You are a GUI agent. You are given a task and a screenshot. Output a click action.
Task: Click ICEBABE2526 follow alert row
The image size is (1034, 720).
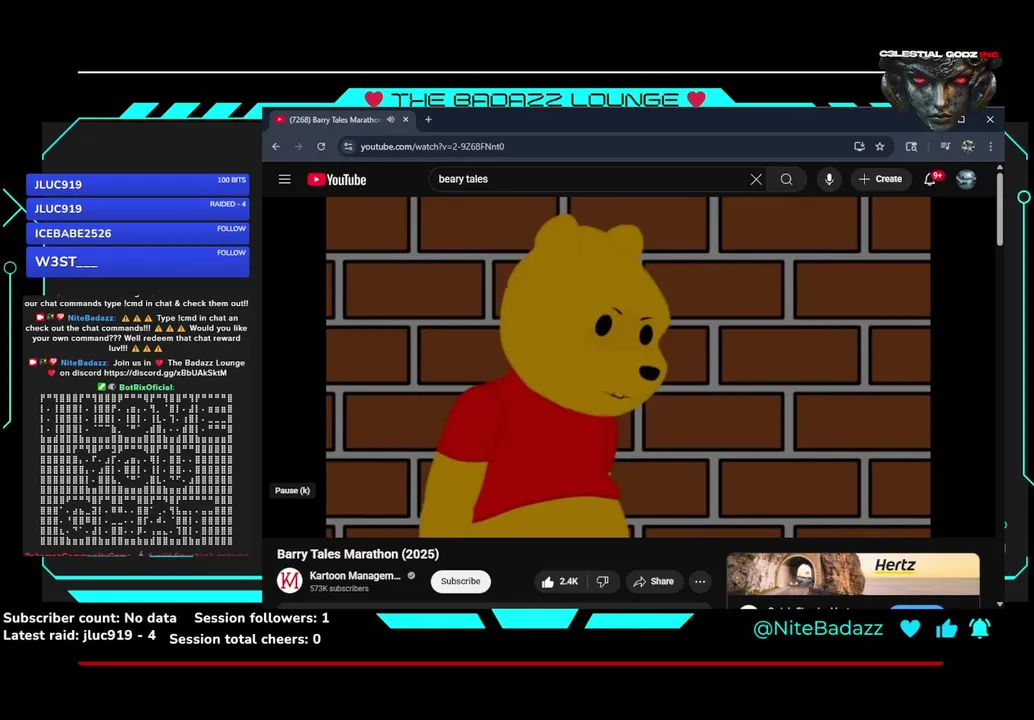coord(138,233)
